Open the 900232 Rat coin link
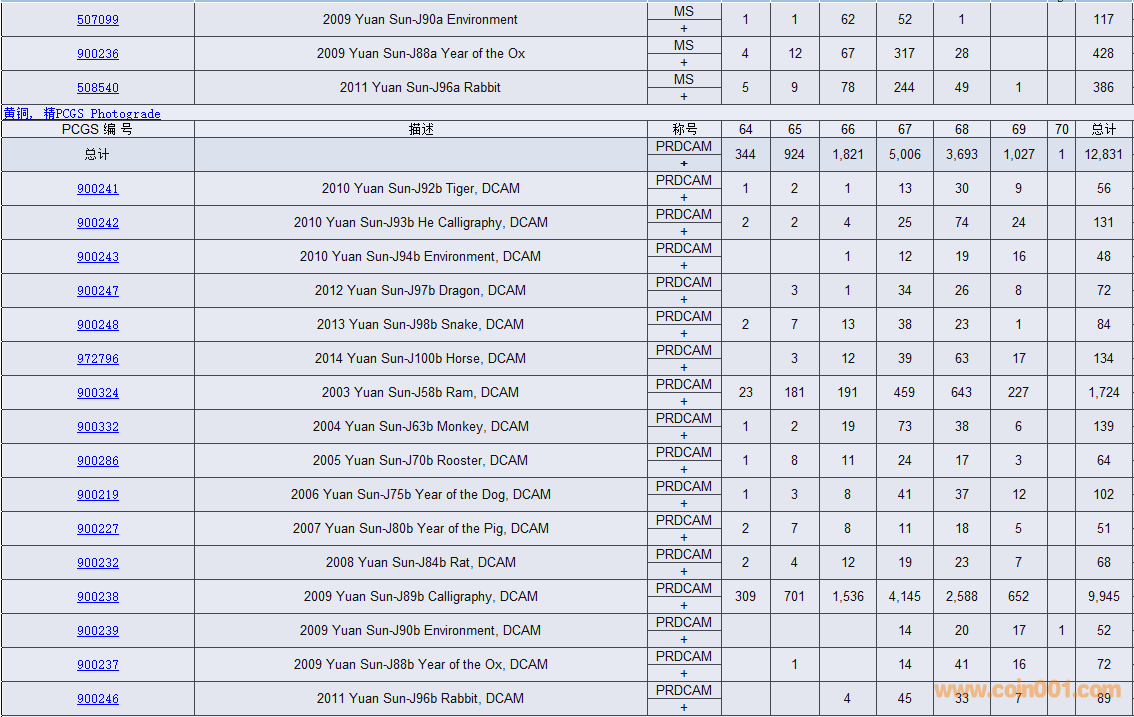This screenshot has width=1134, height=717. click(98, 563)
